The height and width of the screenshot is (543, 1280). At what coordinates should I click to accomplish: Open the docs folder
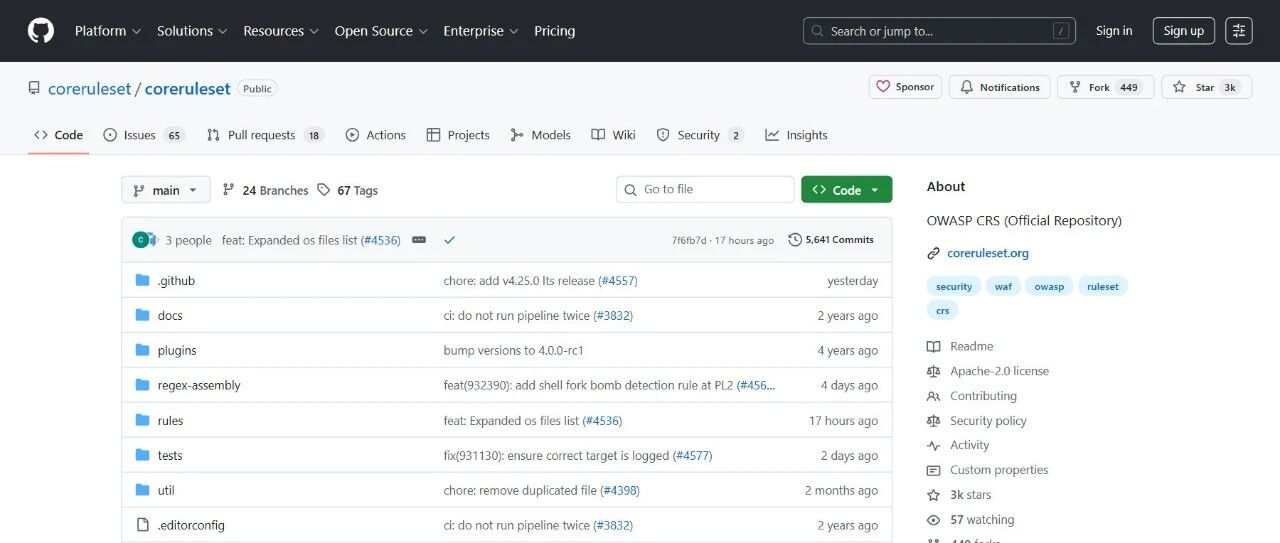coord(170,315)
